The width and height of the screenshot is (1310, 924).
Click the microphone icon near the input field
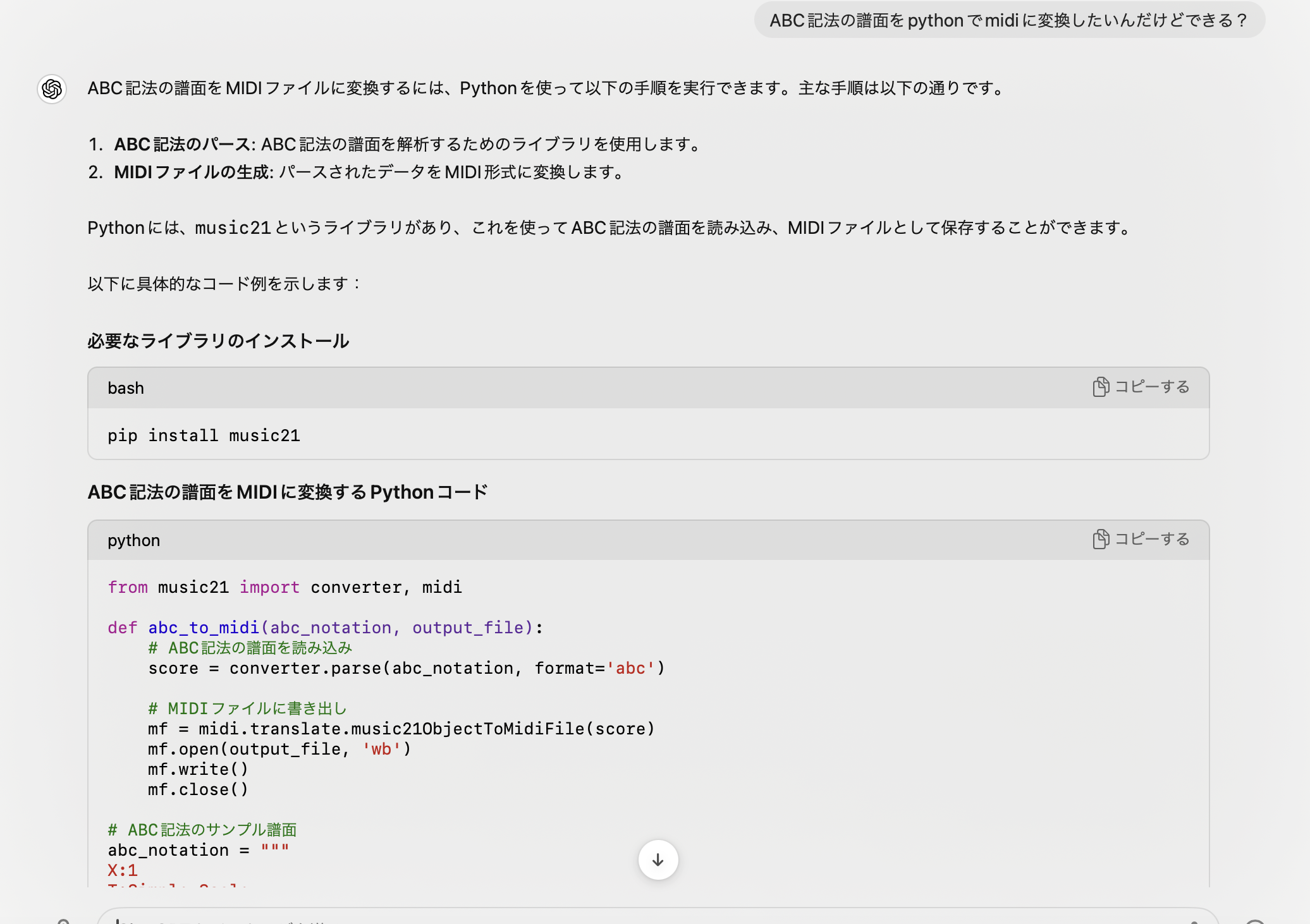coord(1194,921)
